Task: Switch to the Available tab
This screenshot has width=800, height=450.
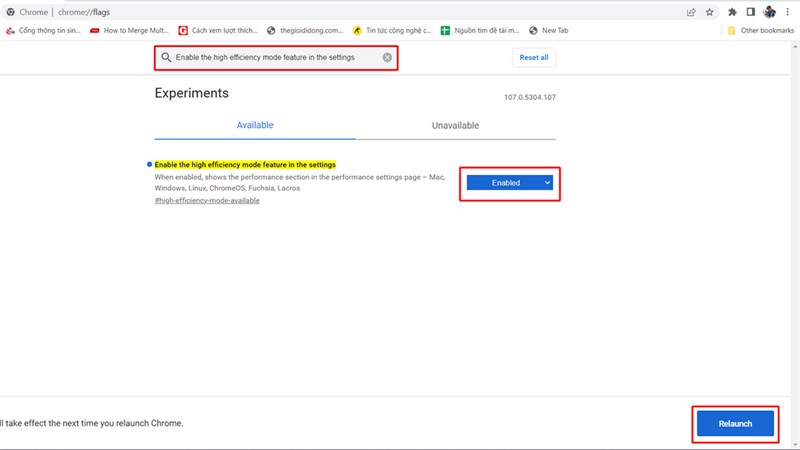Action: 255,126
